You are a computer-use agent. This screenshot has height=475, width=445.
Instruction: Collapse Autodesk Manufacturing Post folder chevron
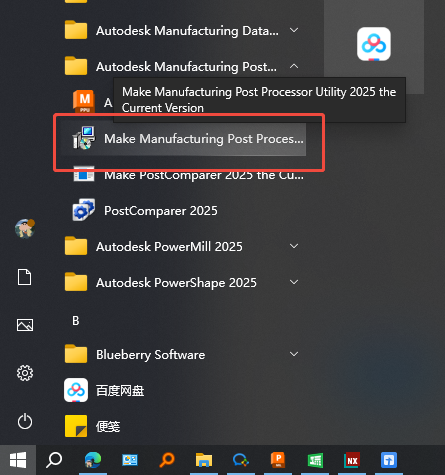294,66
